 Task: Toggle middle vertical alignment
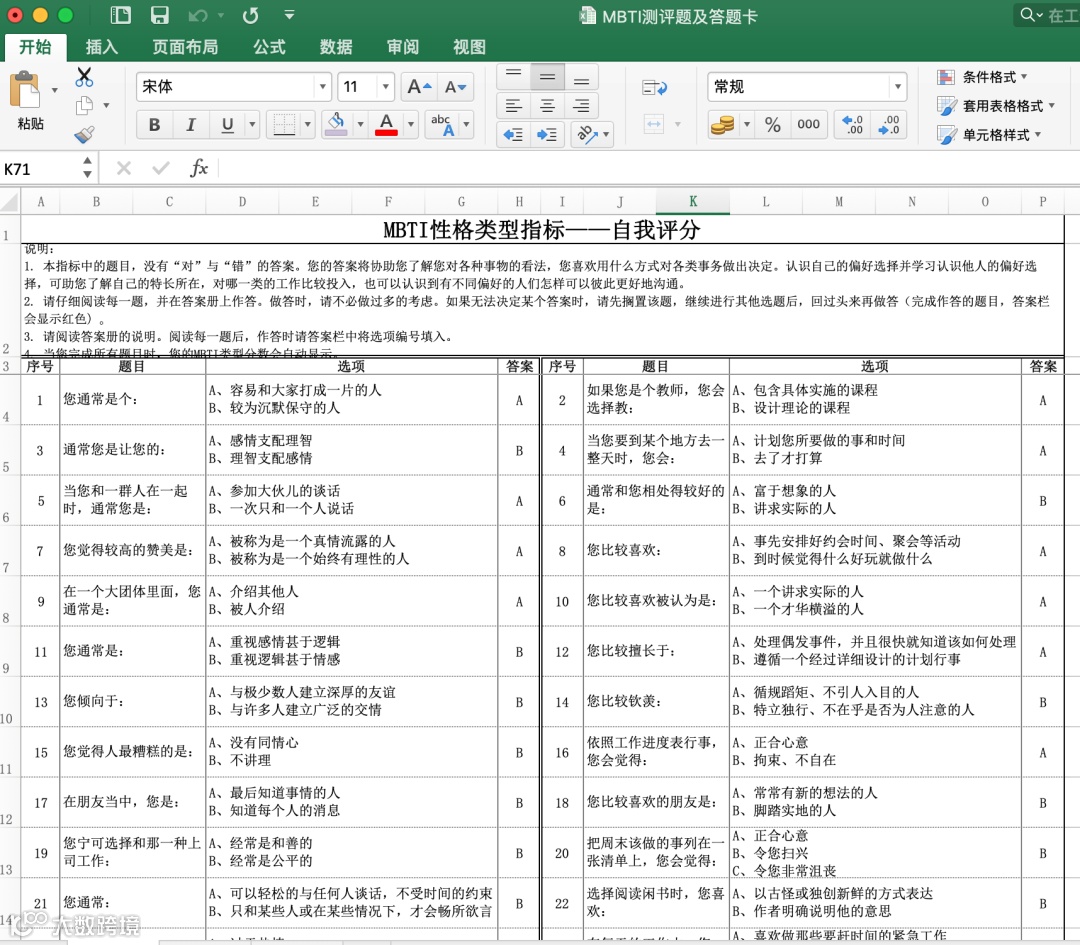[548, 76]
